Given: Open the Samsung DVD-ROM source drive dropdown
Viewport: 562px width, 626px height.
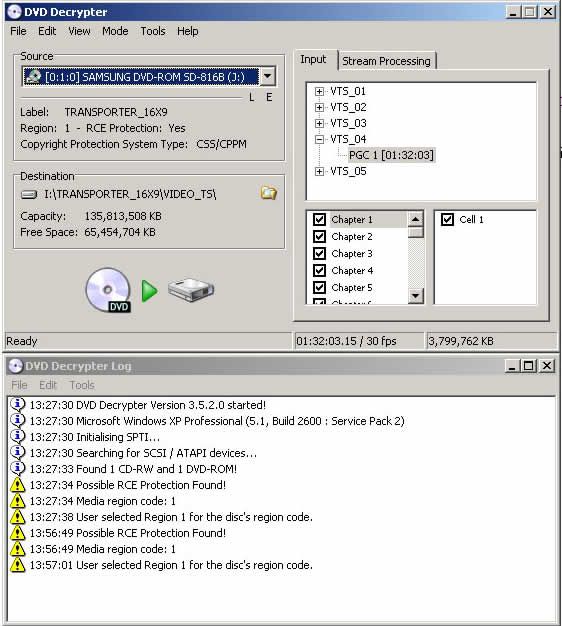Looking at the screenshot, I should click(268, 76).
